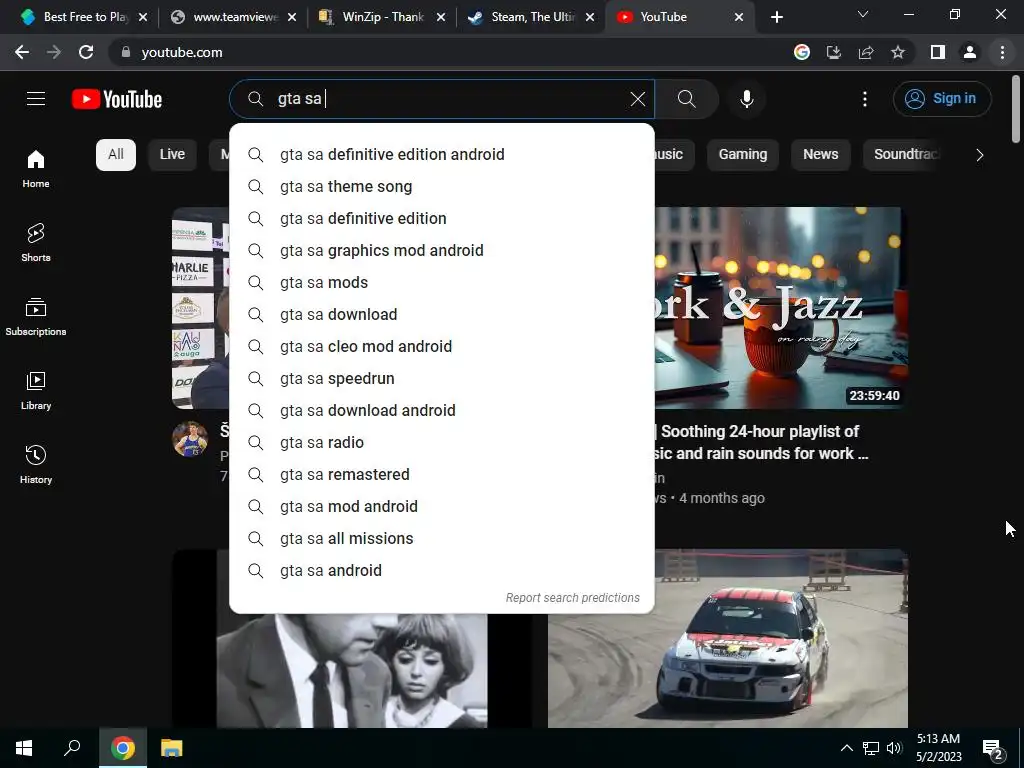Image resolution: width=1024 pixels, height=768 pixels.
Task: Click the search magnifier button
Action: click(686, 99)
